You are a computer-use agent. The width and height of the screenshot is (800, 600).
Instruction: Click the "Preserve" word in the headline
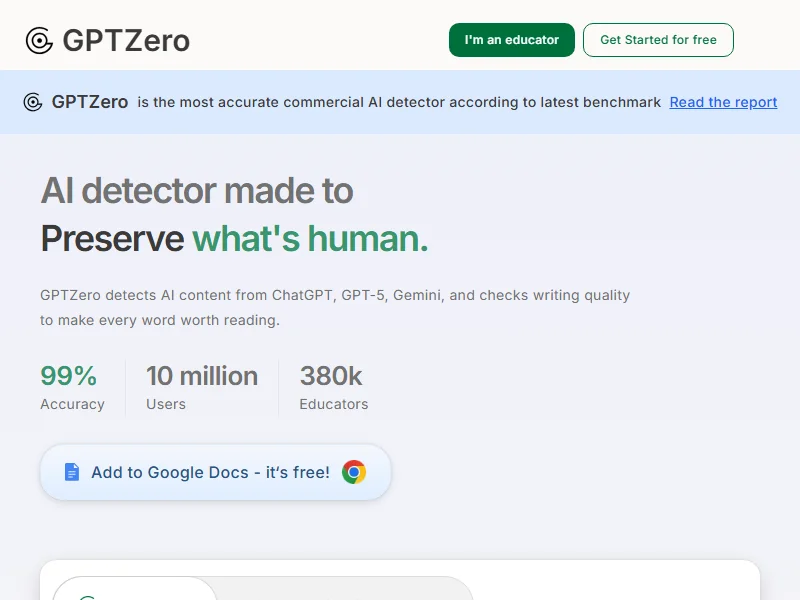[112, 239]
